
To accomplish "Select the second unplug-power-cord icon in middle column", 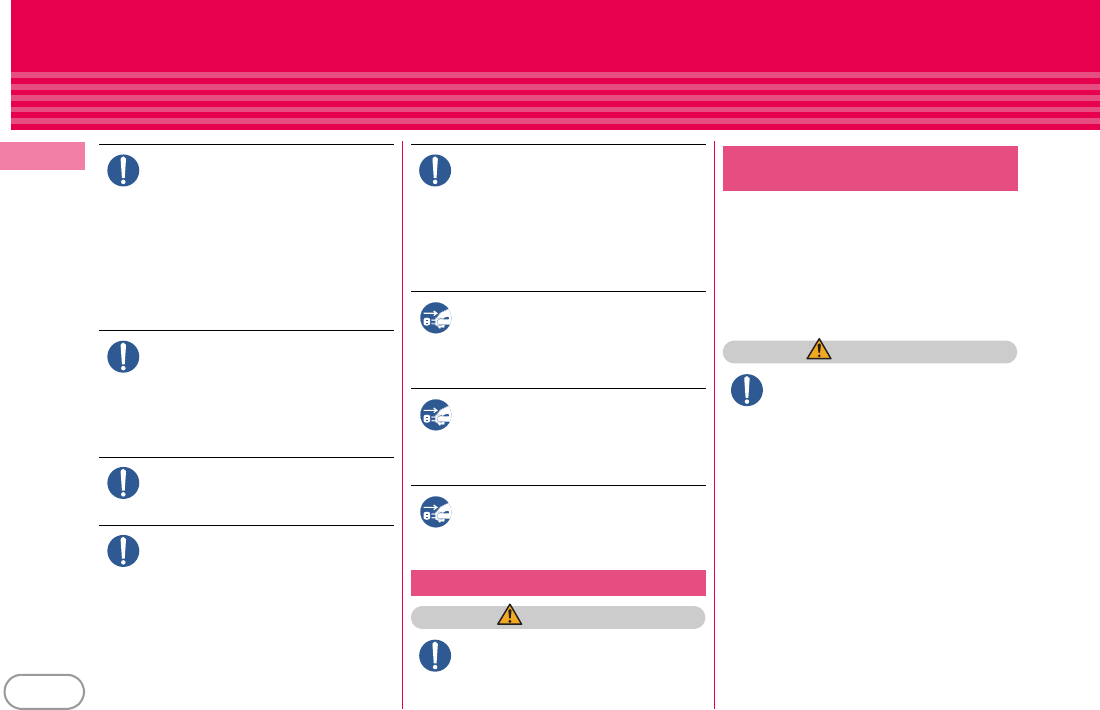I will pos(436,415).
